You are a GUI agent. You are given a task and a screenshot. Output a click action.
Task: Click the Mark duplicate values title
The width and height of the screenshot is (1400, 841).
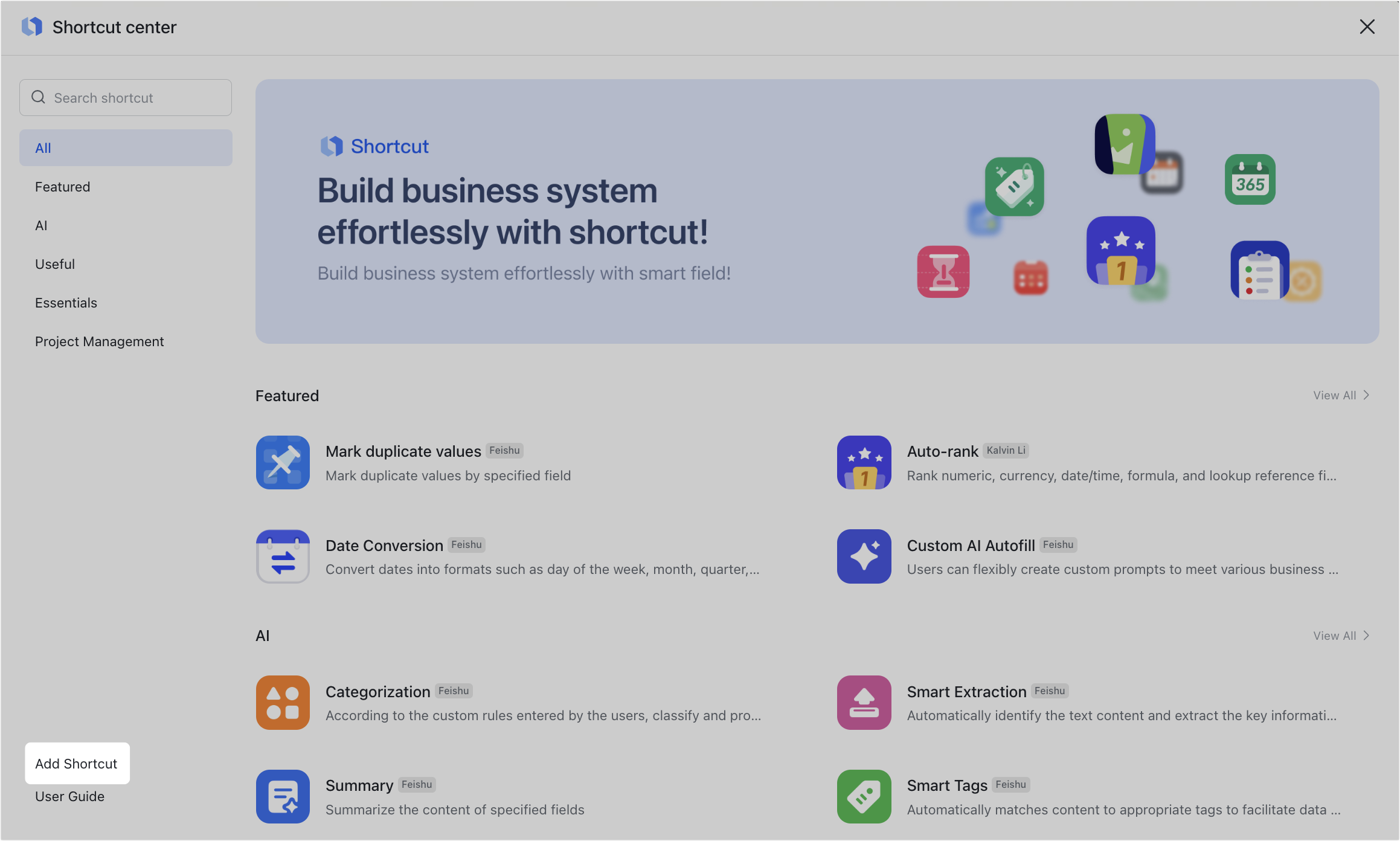[x=403, y=451]
